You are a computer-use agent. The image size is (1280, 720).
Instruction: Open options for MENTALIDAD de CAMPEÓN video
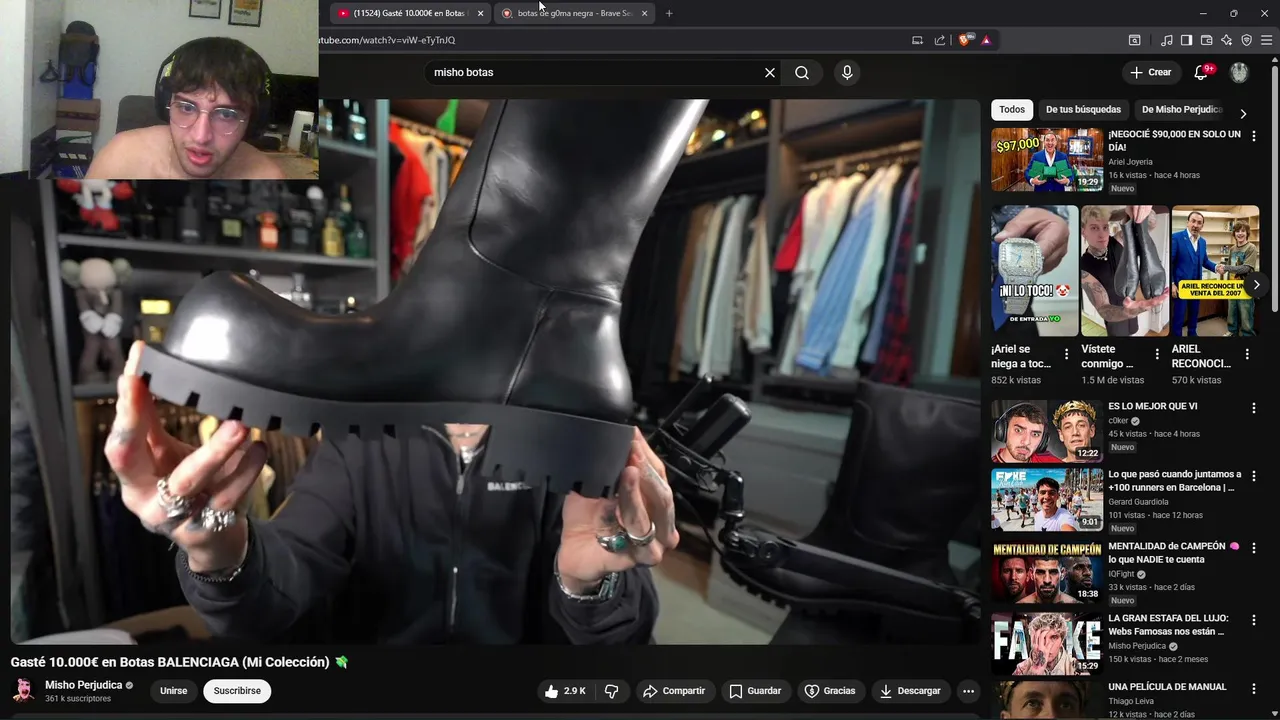(1254, 548)
